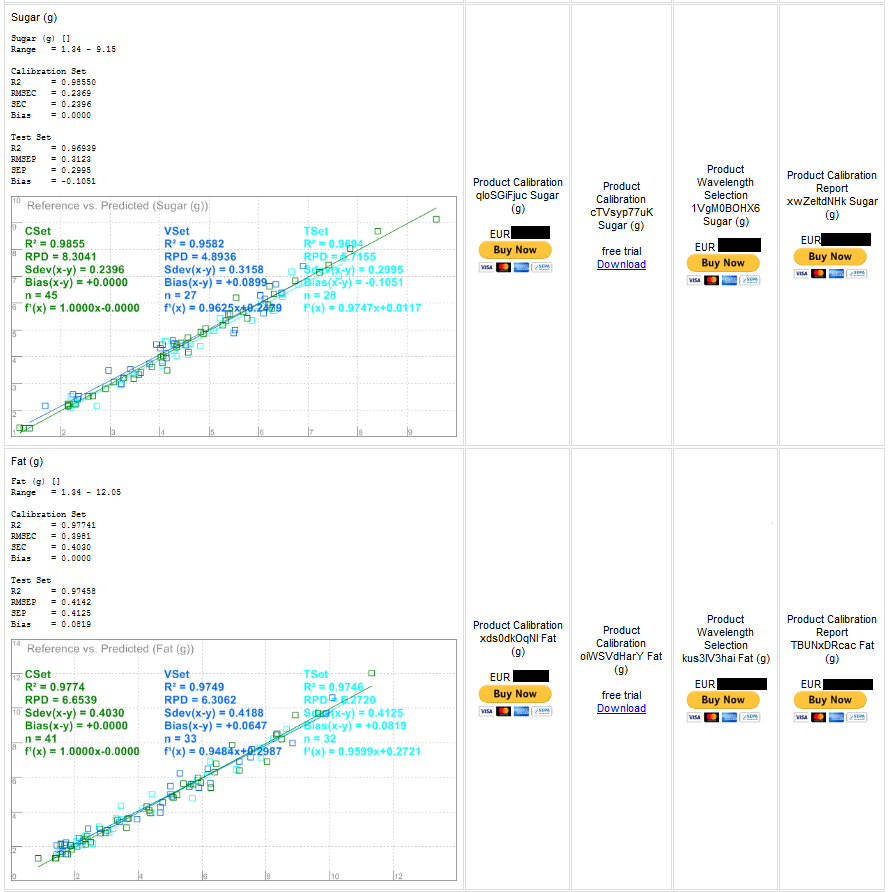Click SEPA icon under xds0dkOqNI Fat calibration

pyautogui.click(x=542, y=711)
